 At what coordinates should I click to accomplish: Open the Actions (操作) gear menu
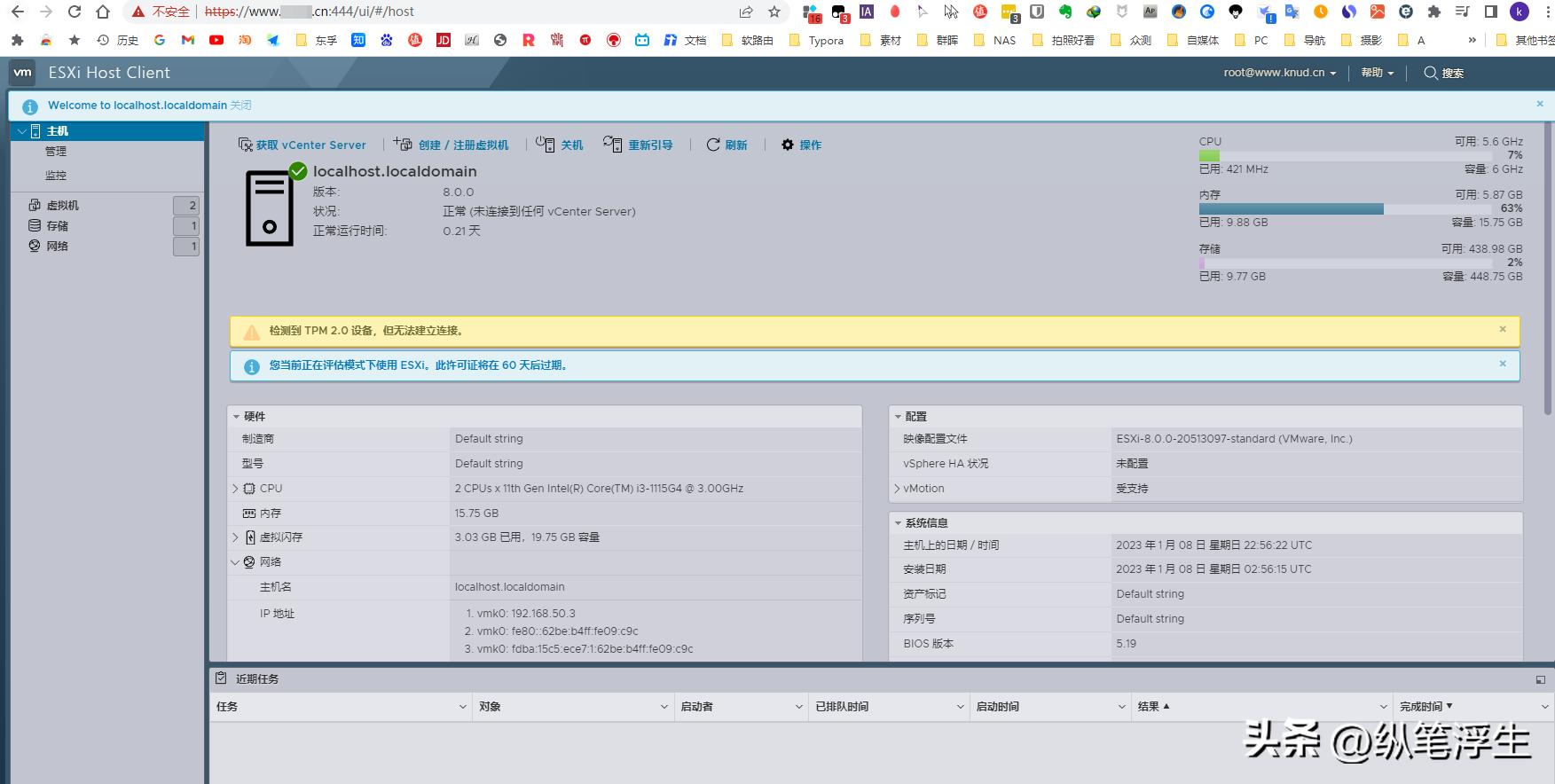pos(801,145)
